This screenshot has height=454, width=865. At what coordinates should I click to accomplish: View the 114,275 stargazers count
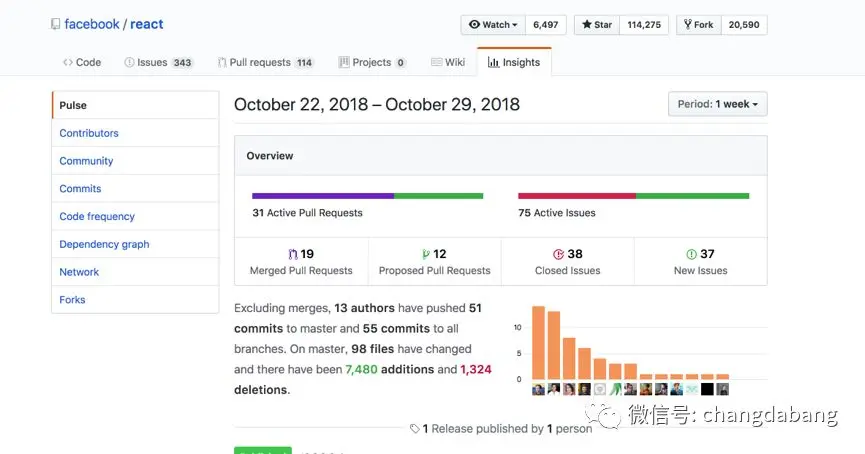click(644, 25)
